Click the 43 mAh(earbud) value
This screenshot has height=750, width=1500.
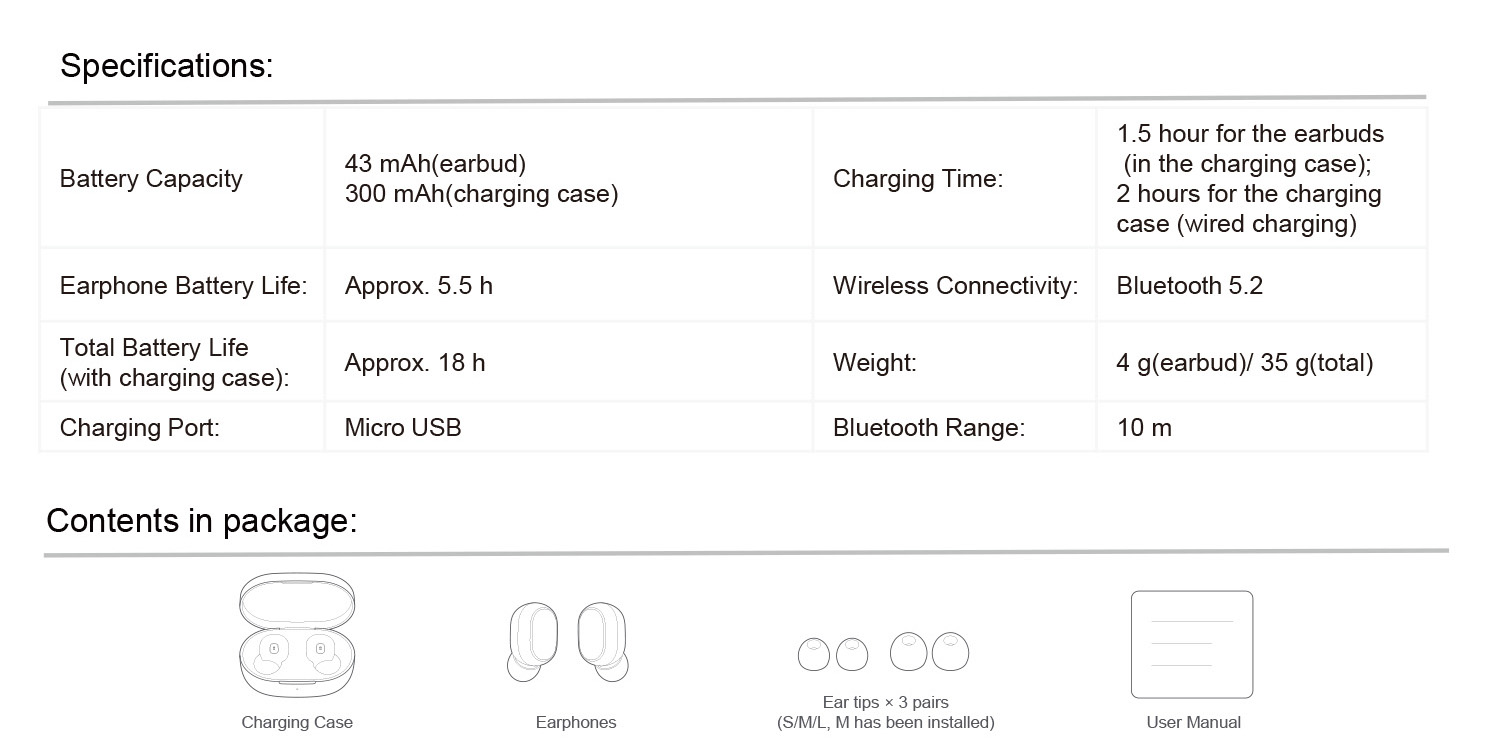[x=435, y=164]
